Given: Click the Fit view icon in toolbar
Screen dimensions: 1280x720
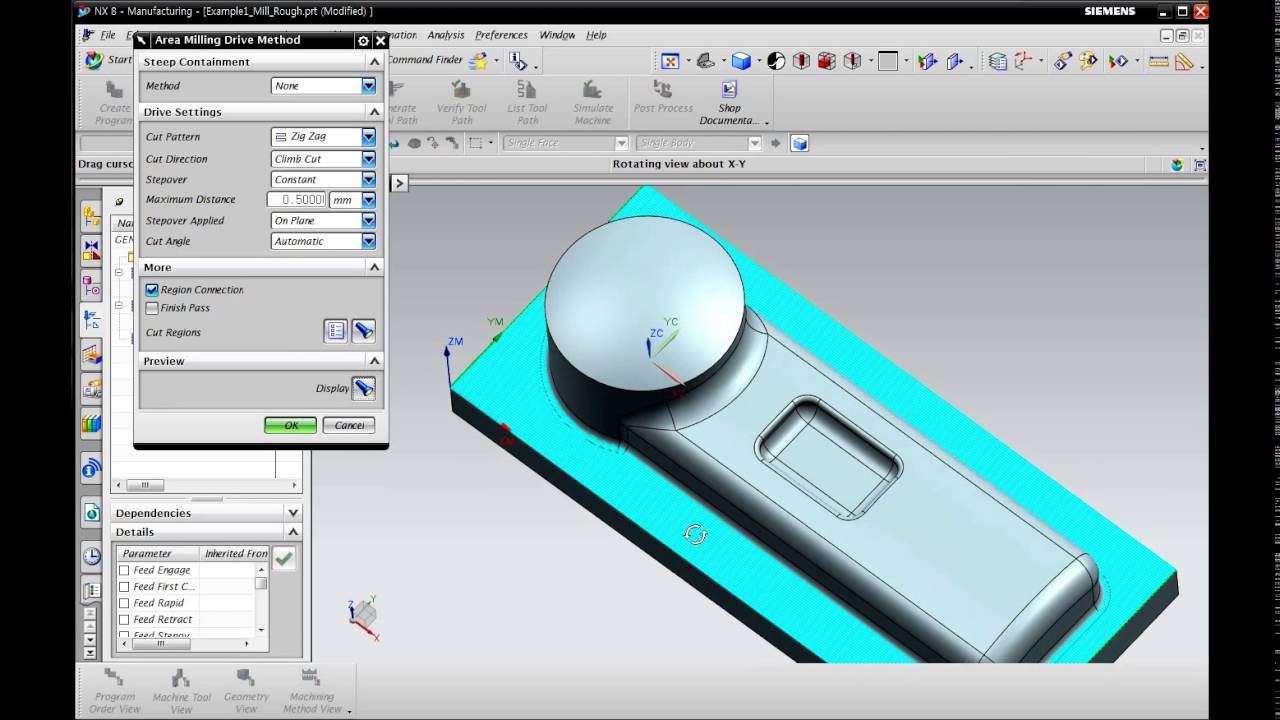Looking at the screenshot, I should click(670, 61).
